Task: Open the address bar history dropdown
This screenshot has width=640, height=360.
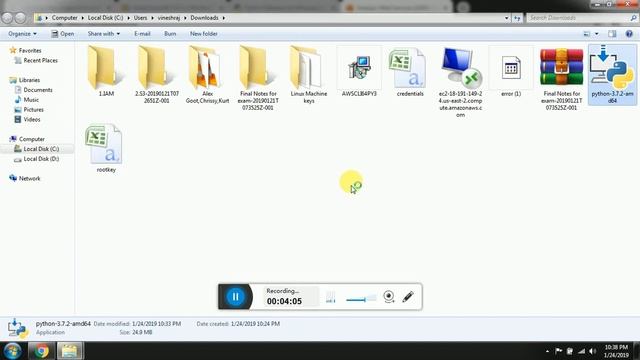Action: (x=507, y=18)
